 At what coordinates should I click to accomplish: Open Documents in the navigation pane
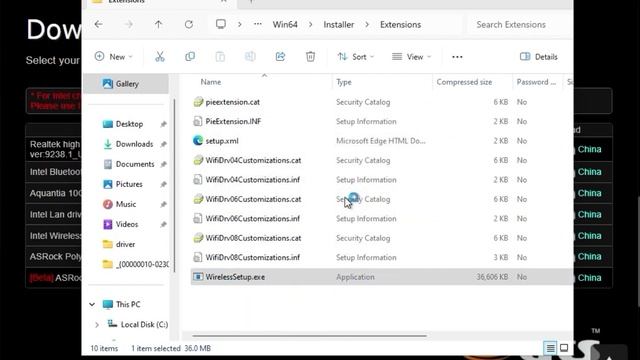click(x=135, y=164)
